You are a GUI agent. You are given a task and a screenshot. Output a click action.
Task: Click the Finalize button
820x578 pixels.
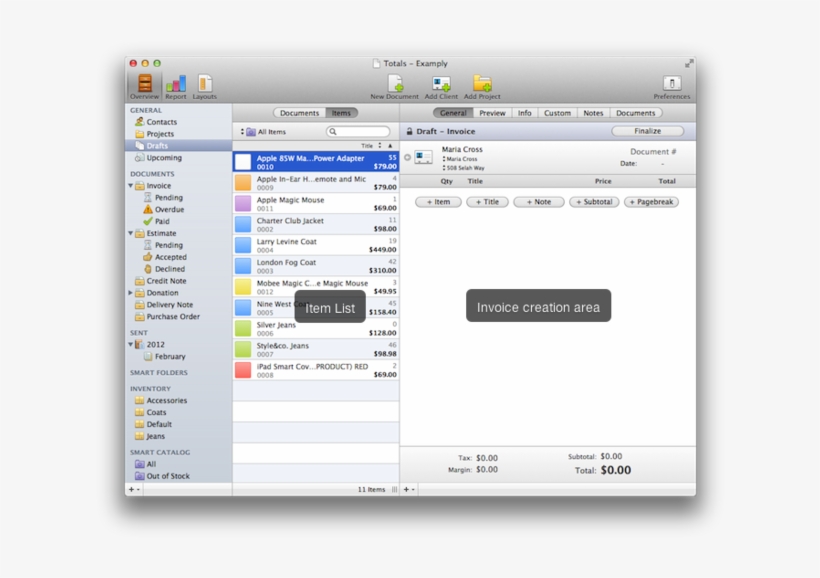646,130
